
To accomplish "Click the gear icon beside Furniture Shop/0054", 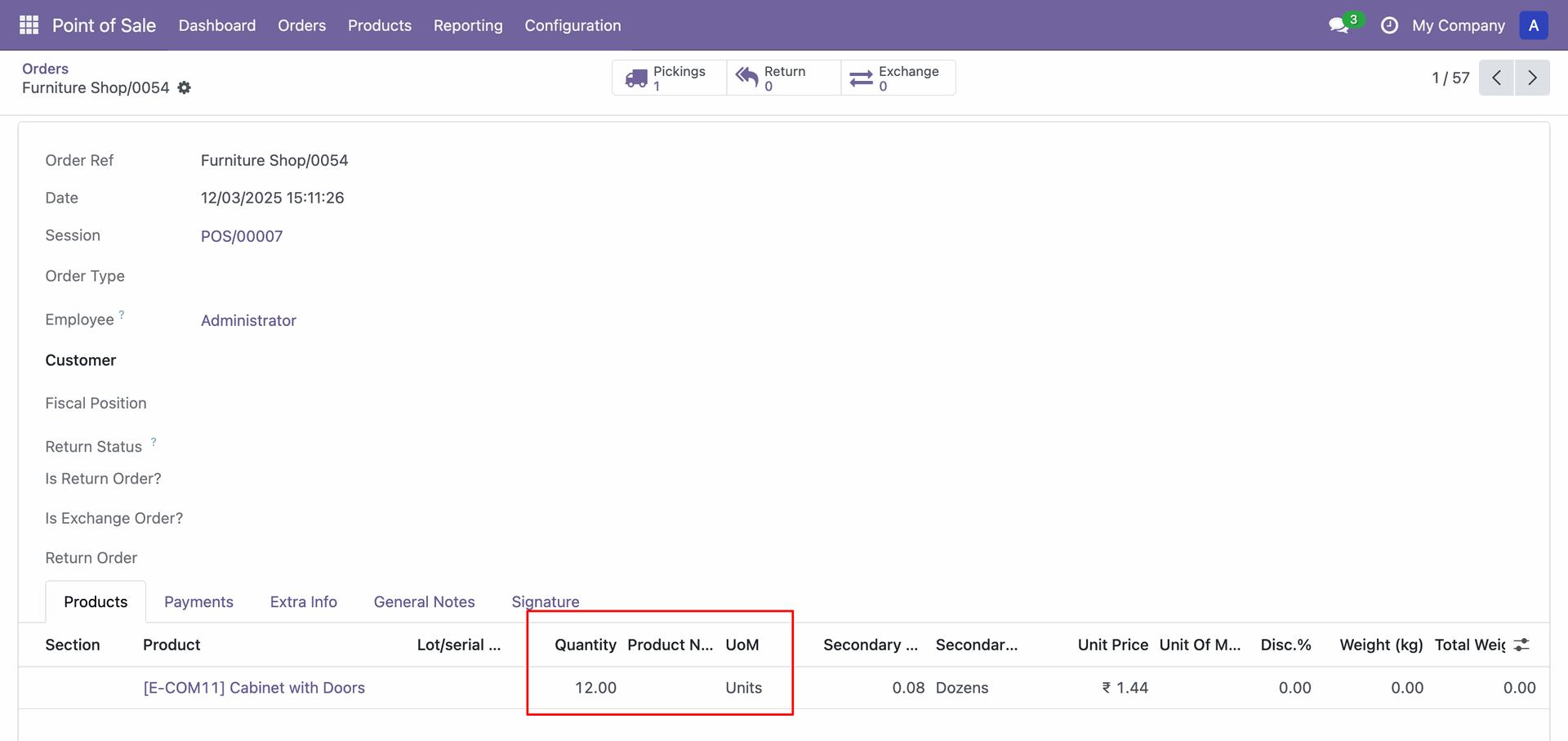I will pyautogui.click(x=185, y=87).
